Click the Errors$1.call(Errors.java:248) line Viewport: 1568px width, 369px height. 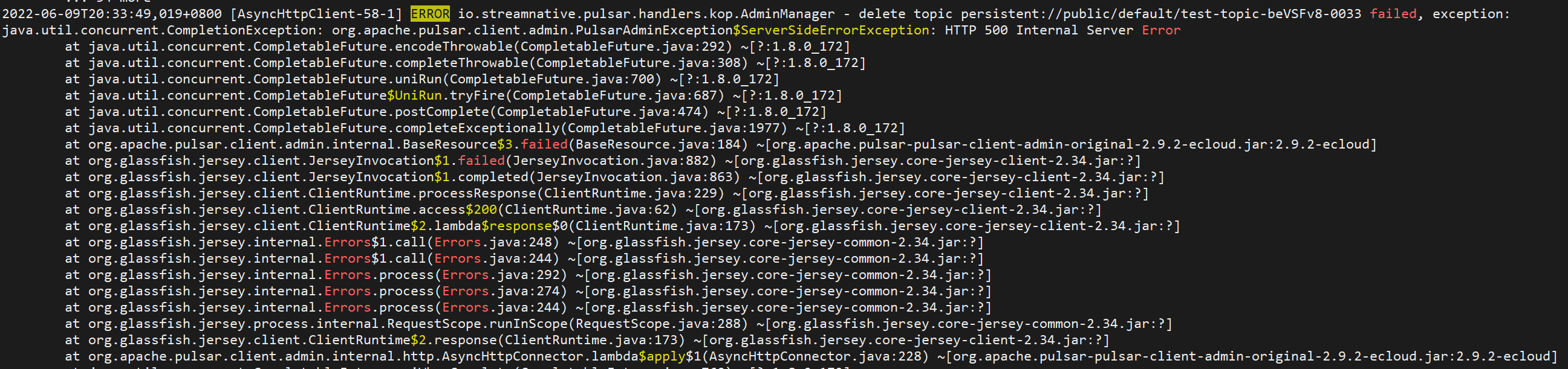click(524, 243)
